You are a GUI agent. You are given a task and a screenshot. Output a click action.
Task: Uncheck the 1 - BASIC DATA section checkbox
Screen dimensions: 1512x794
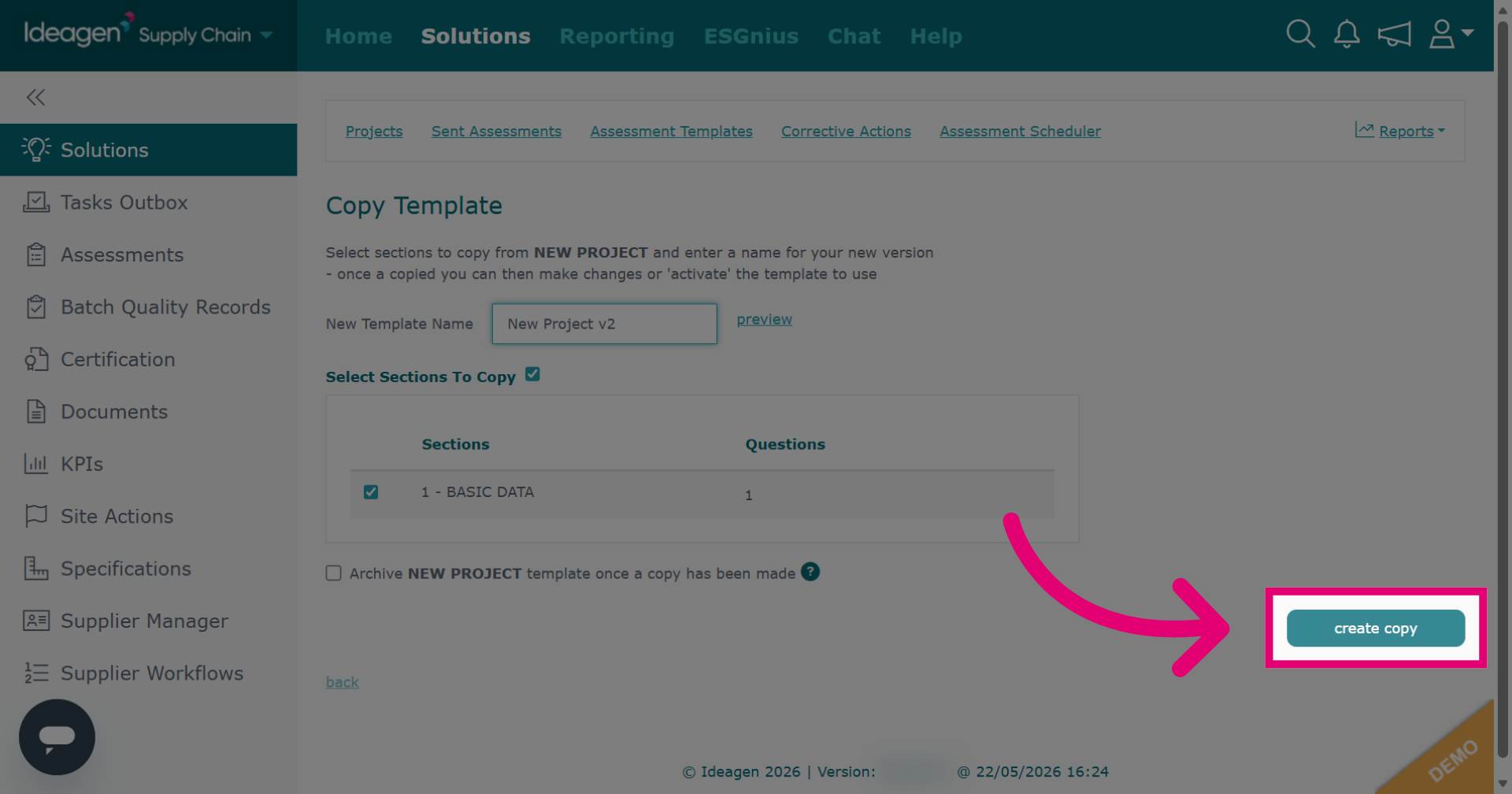[x=371, y=492]
